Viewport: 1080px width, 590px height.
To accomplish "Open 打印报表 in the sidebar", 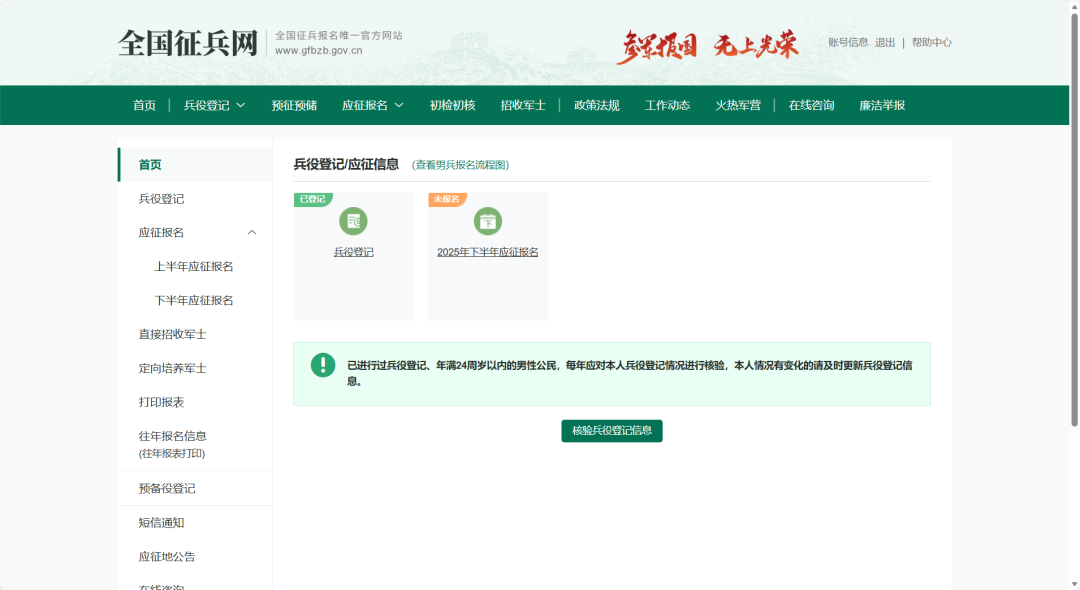I will (161, 402).
